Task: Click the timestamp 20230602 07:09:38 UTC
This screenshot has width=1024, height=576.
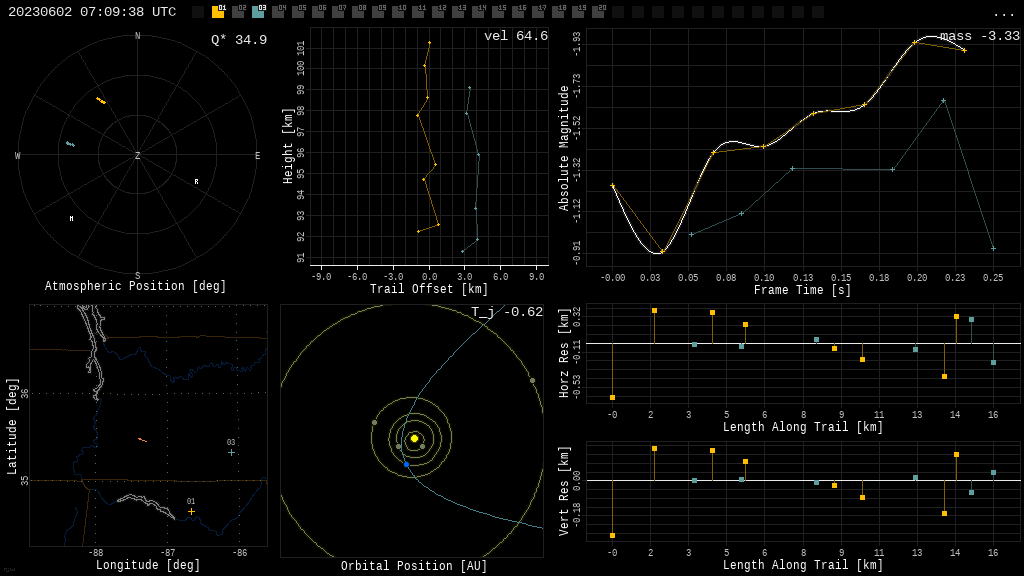Action: tap(92, 12)
